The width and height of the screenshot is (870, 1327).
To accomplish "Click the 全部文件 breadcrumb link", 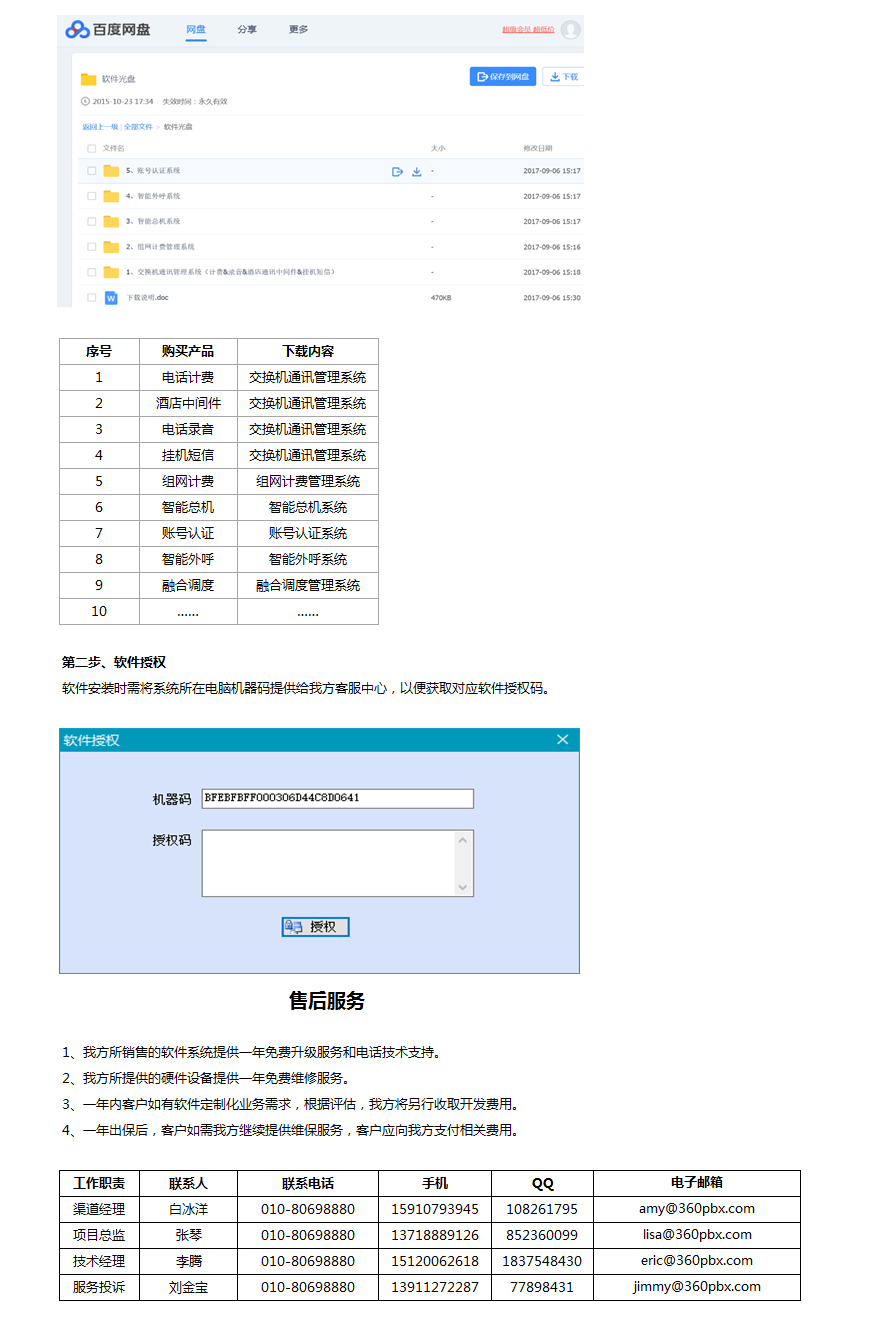I will point(138,127).
